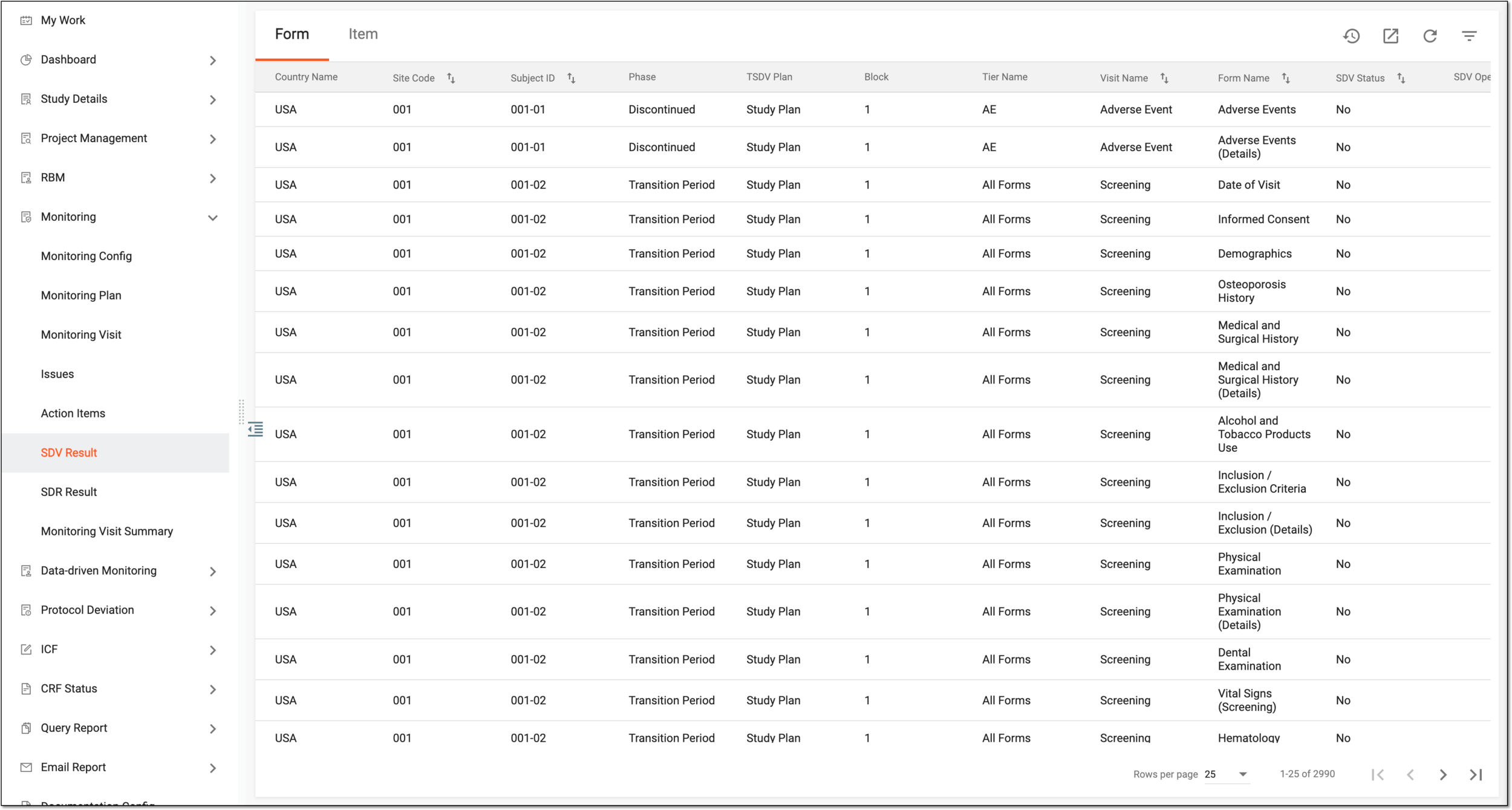Collapse the sidebar with the indent icon

255,429
